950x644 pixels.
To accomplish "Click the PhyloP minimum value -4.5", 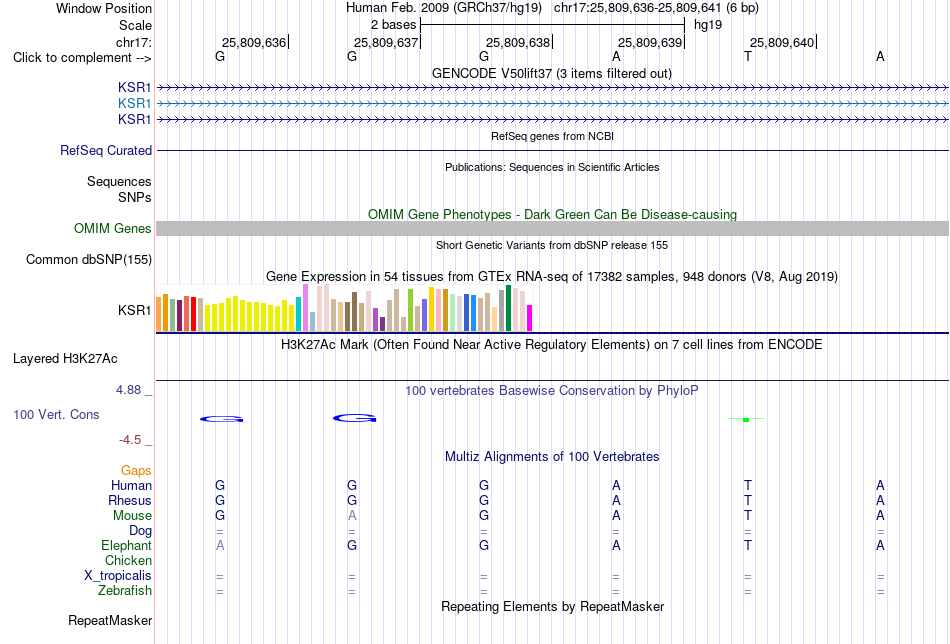I will coord(130,440).
